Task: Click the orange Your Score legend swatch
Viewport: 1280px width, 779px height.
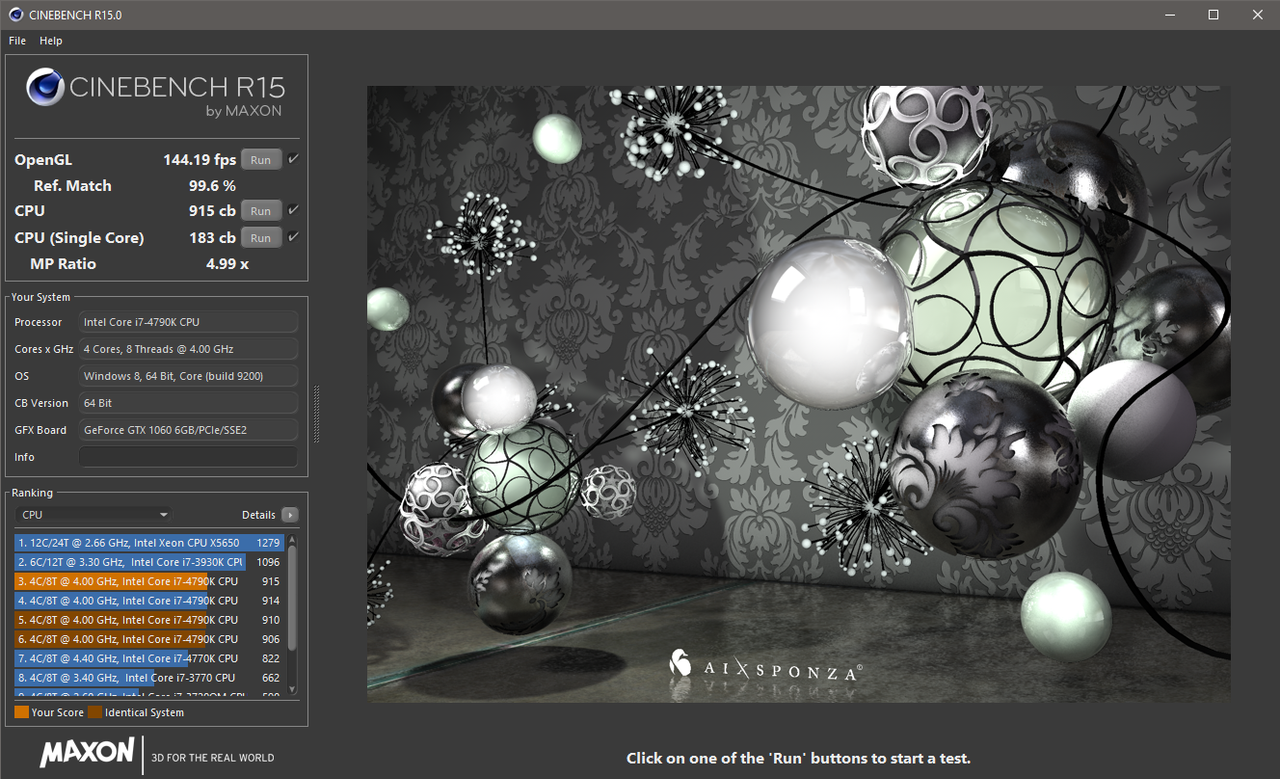Action: click(x=20, y=712)
